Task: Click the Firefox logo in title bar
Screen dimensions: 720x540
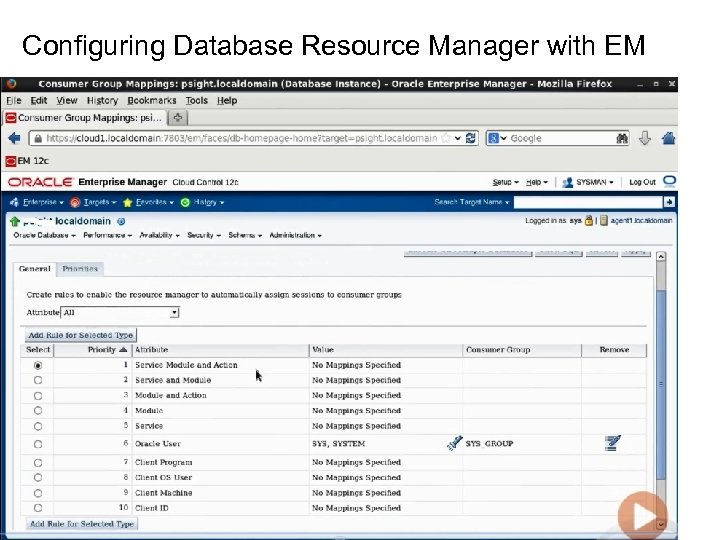Action: click(x=11, y=84)
